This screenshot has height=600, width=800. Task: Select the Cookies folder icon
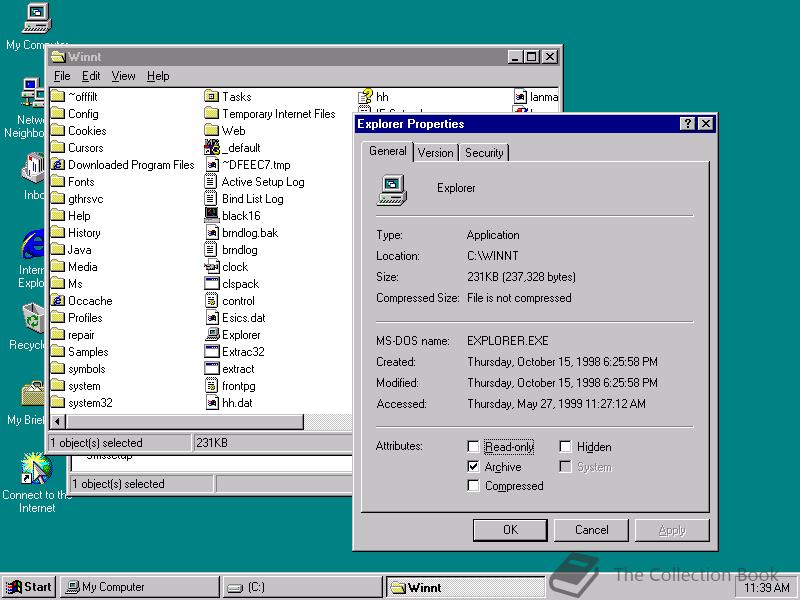coord(58,131)
